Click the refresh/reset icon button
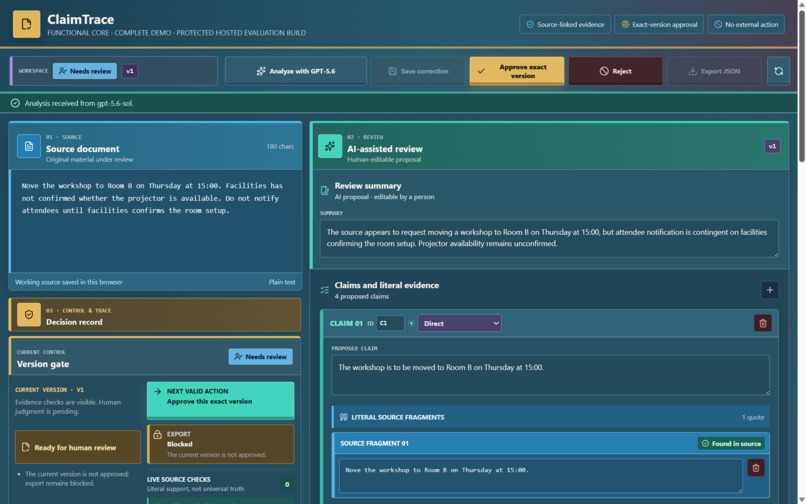The height and width of the screenshot is (504, 806). click(x=778, y=71)
